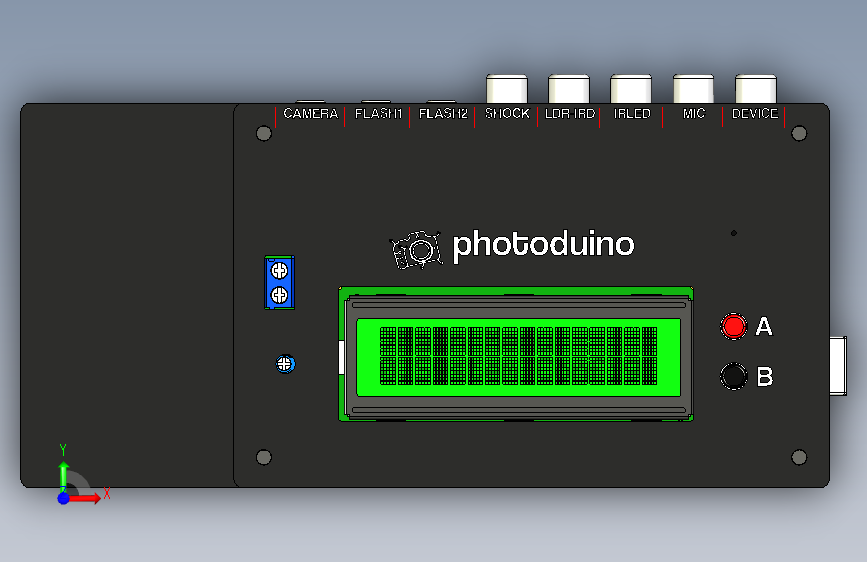
Task: Click the XYZ axis triad indicator
Action: click(83, 475)
